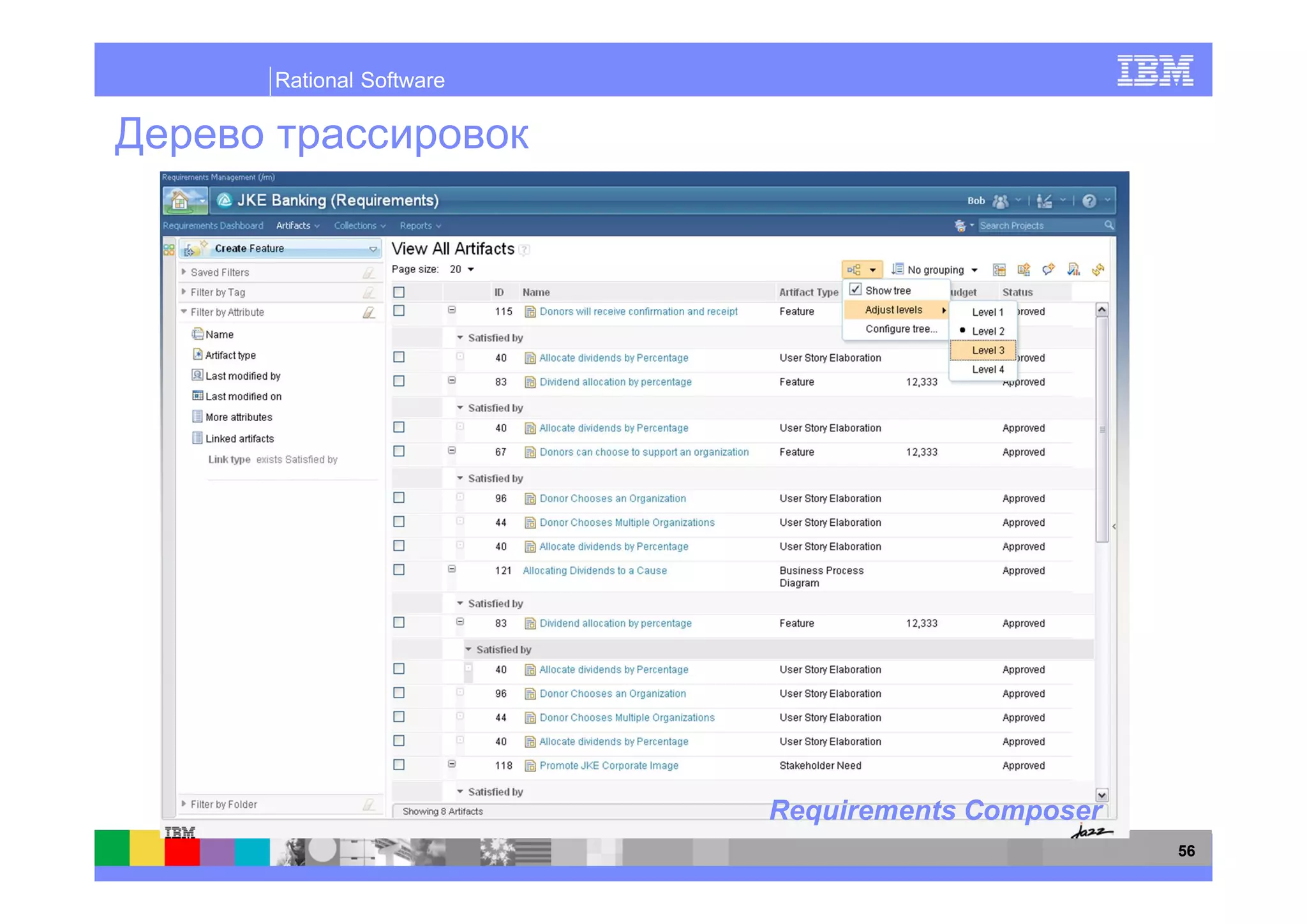
Task: Choose Configure tree... menu item
Action: click(x=901, y=329)
